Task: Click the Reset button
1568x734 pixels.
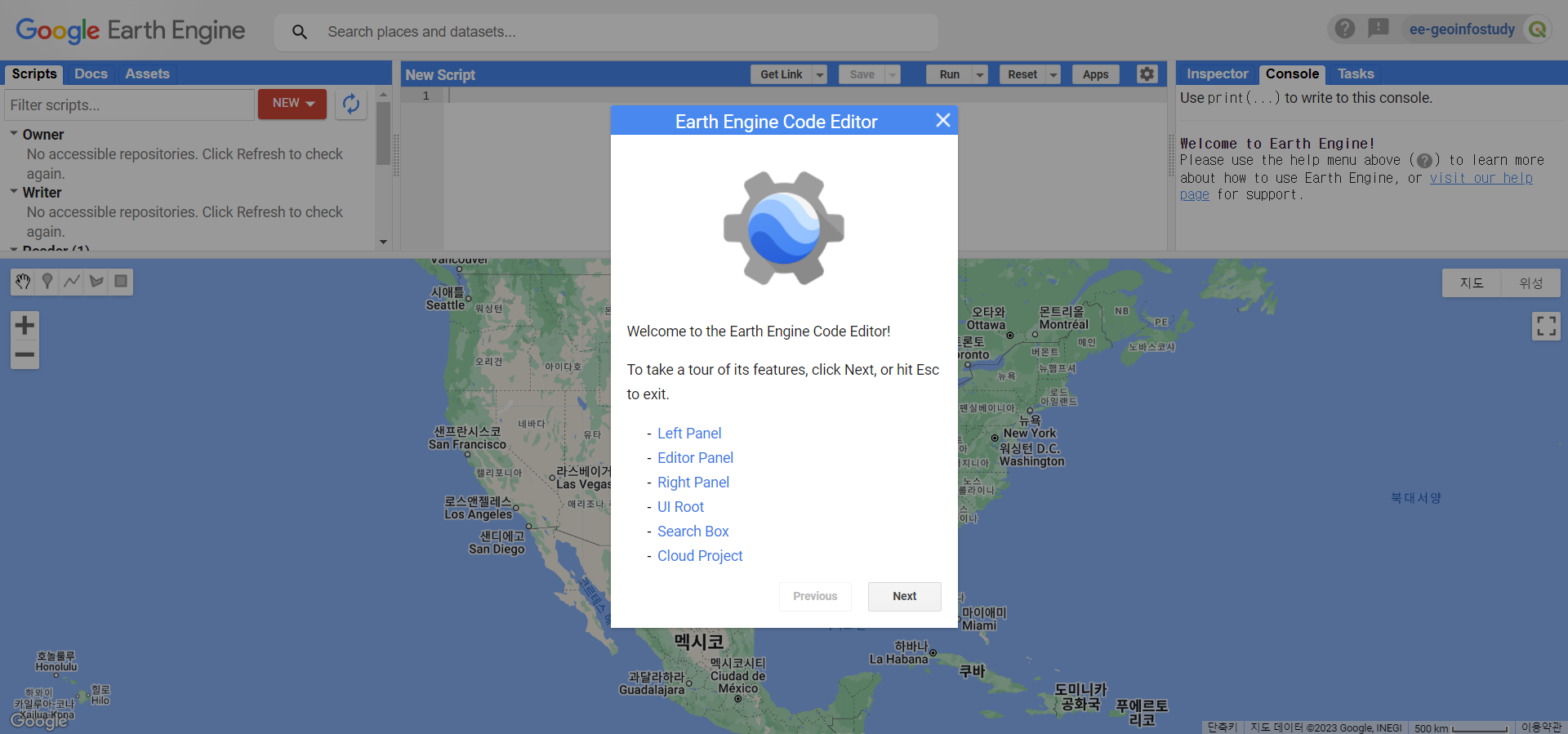Action: [1022, 74]
